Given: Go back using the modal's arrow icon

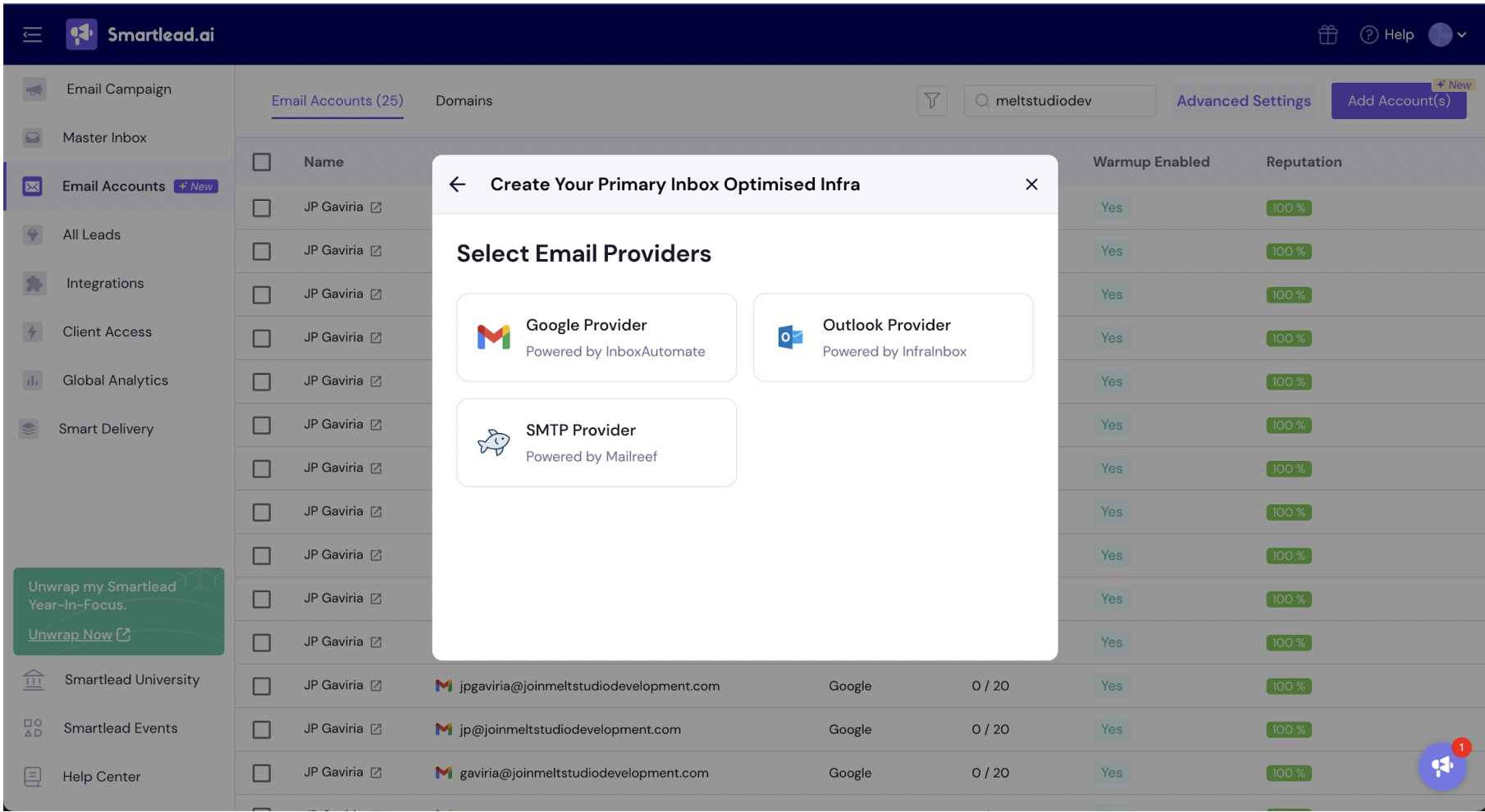Looking at the screenshot, I should [x=458, y=185].
